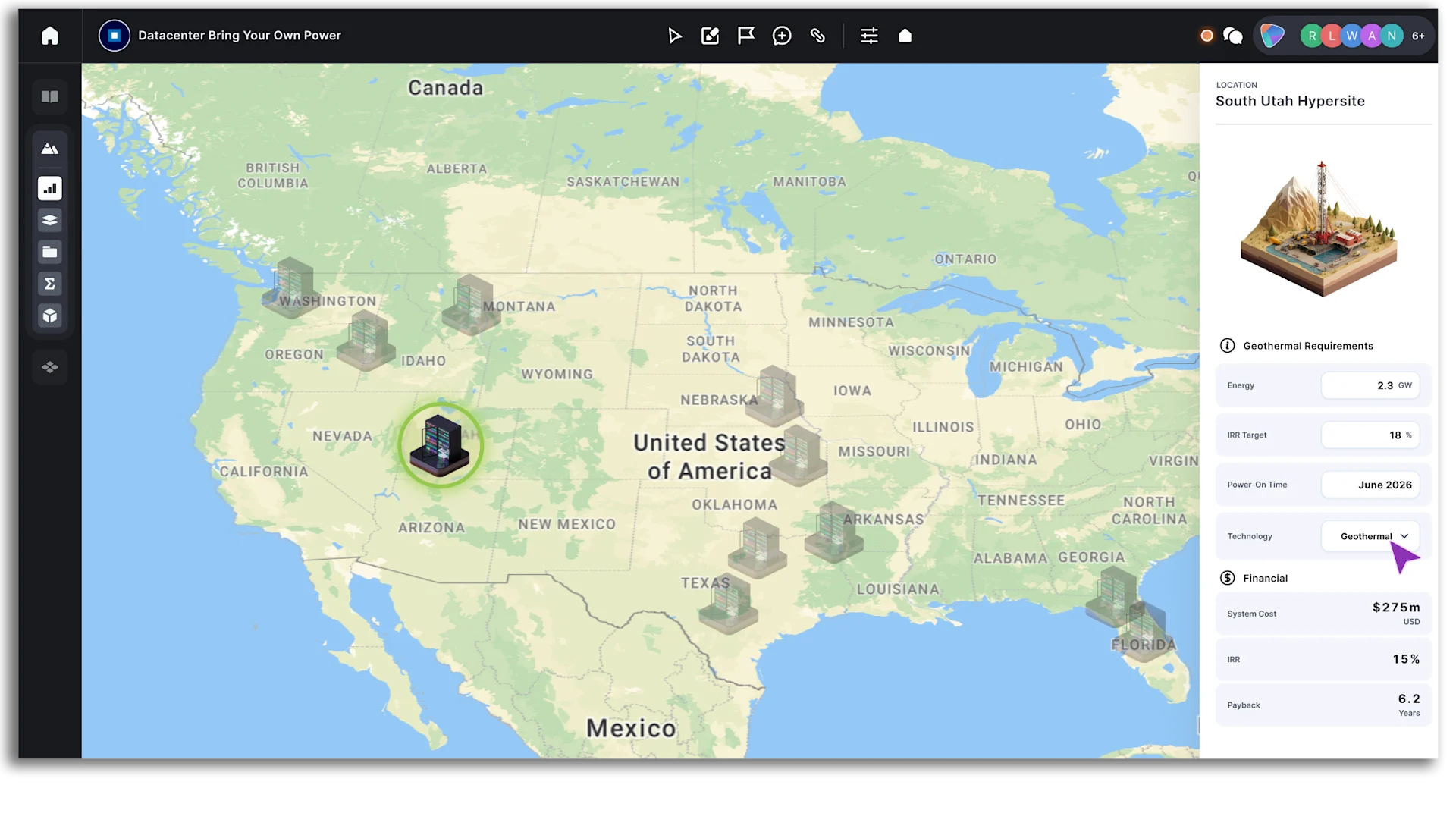
Task: Open the 3D cube sidebar icon
Action: [50, 316]
